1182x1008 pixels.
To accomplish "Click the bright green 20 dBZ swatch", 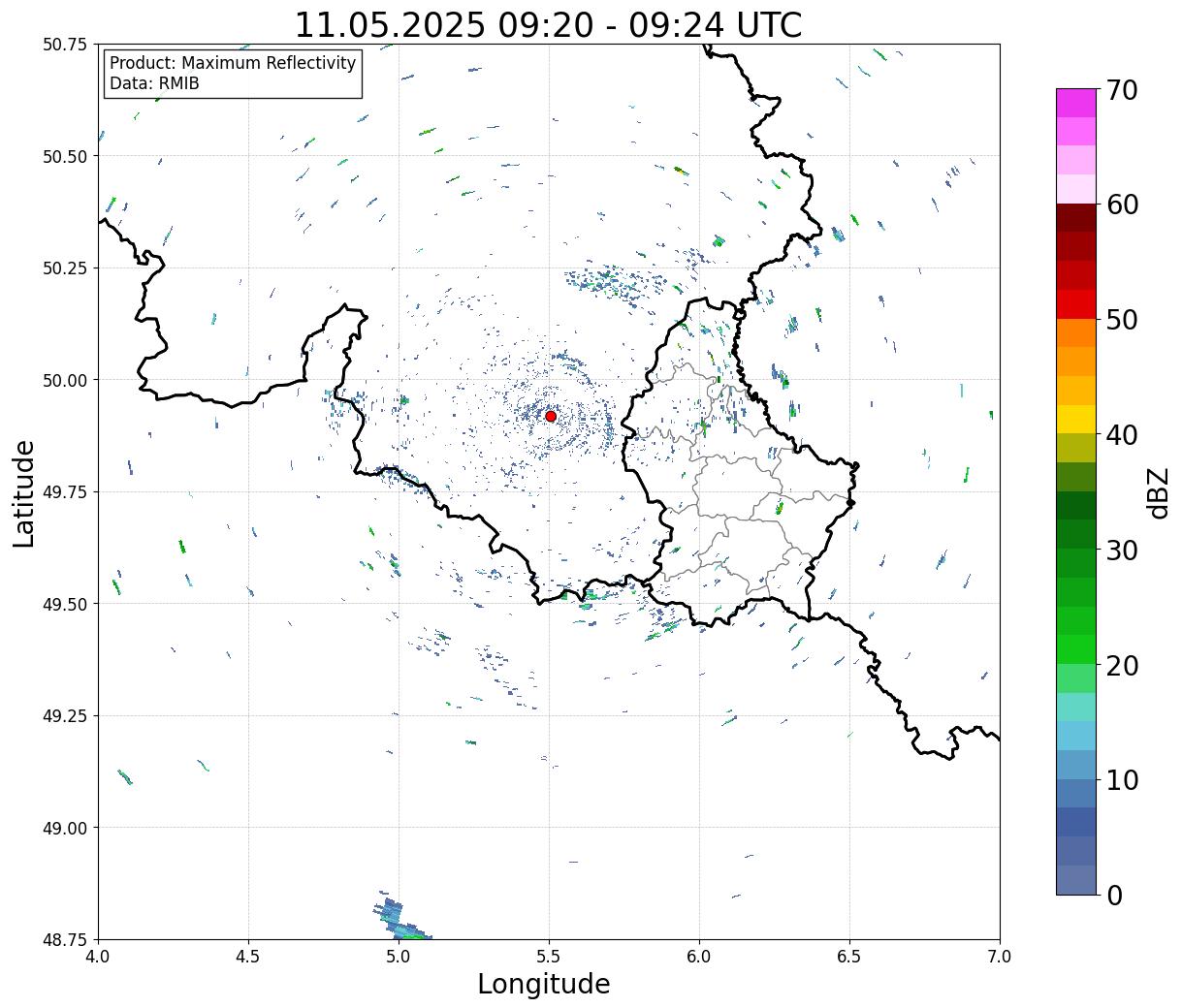I will pyautogui.click(x=1076, y=648).
